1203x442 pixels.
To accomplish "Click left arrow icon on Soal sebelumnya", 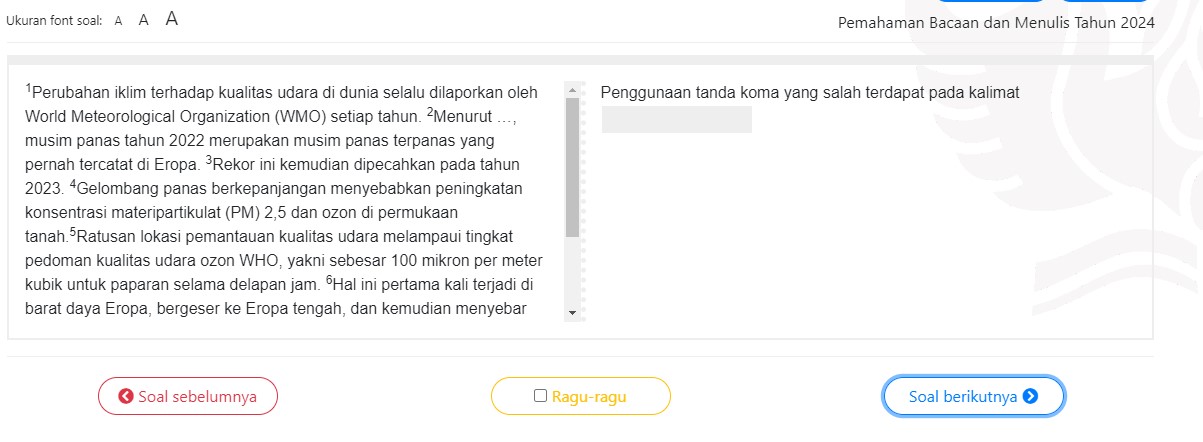I will click(x=126, y=397).
